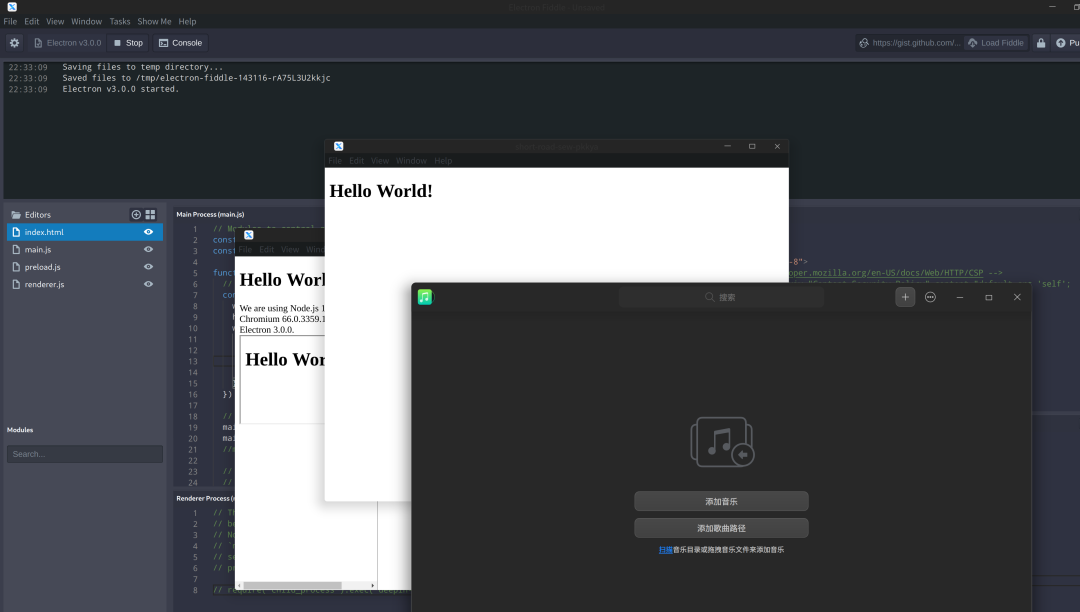Click the Hello World! heading in front window
This screenshot has height=612, width=1080.
(381, 191)
